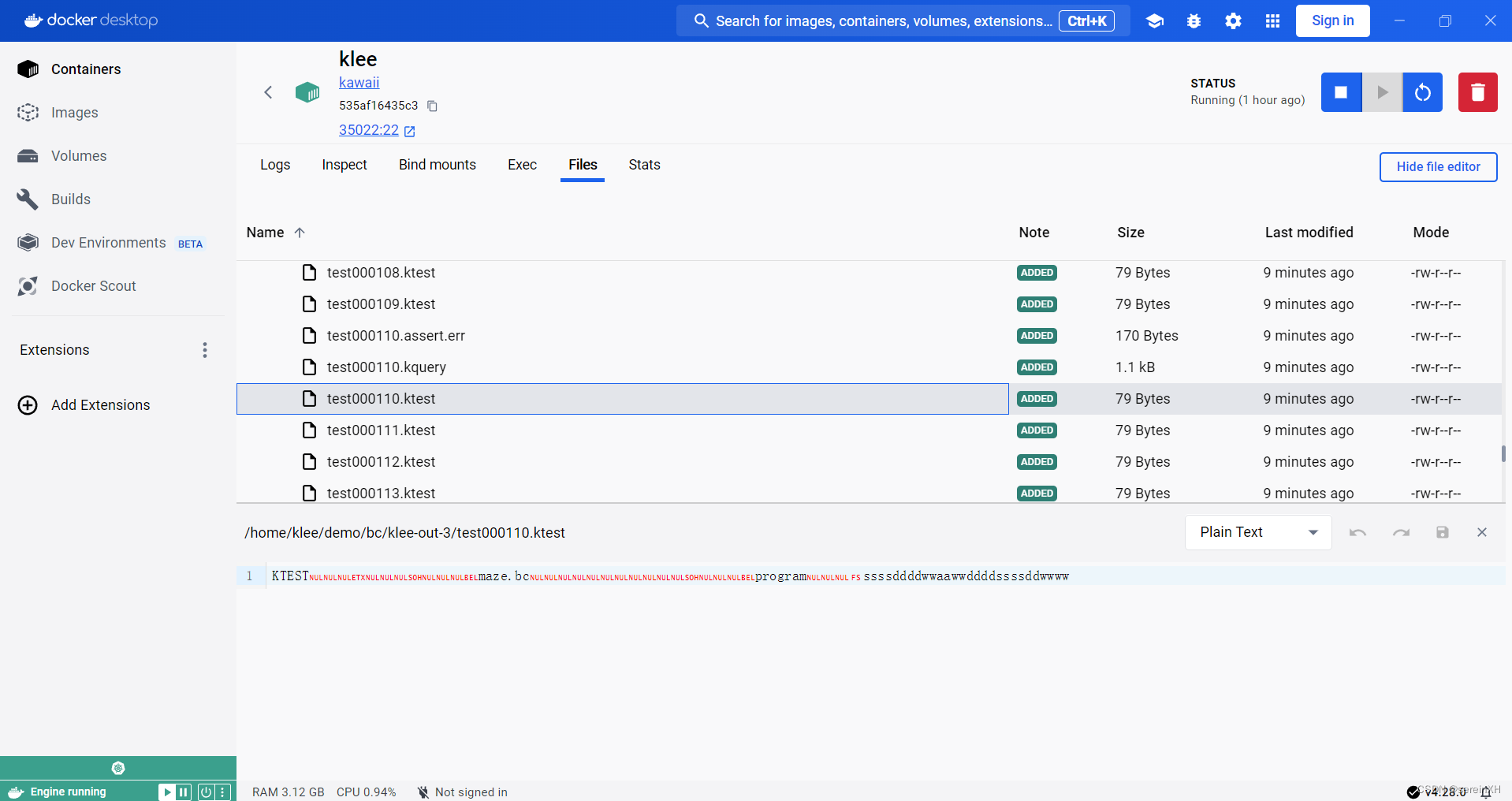This screenshot has height=801, width=1512.
Task: Click the Sign in button
Action: pos(1332,20)
